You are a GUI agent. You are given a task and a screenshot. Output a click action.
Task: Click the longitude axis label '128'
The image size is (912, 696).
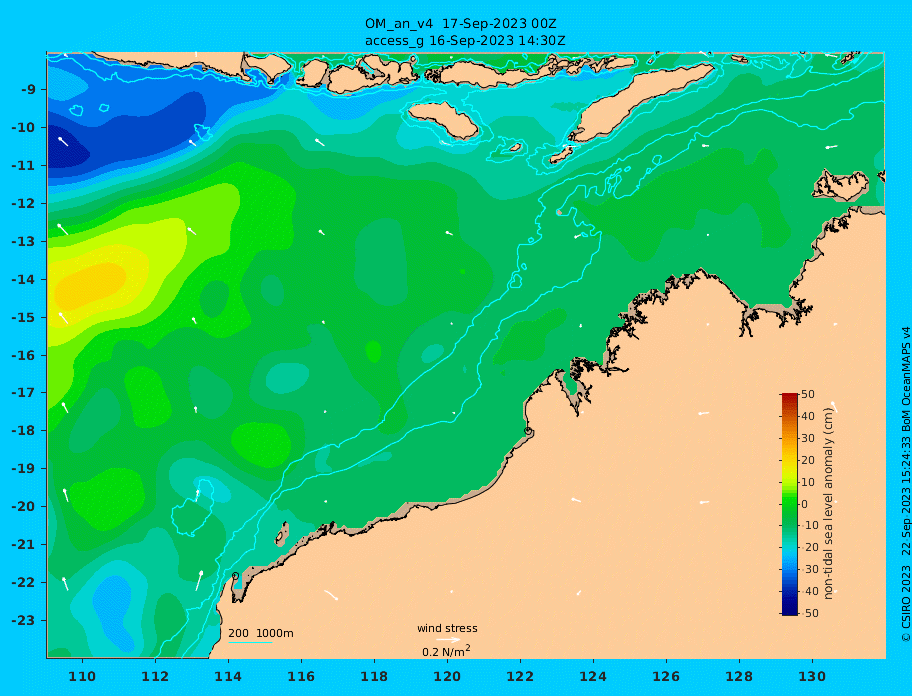(739, 676)
